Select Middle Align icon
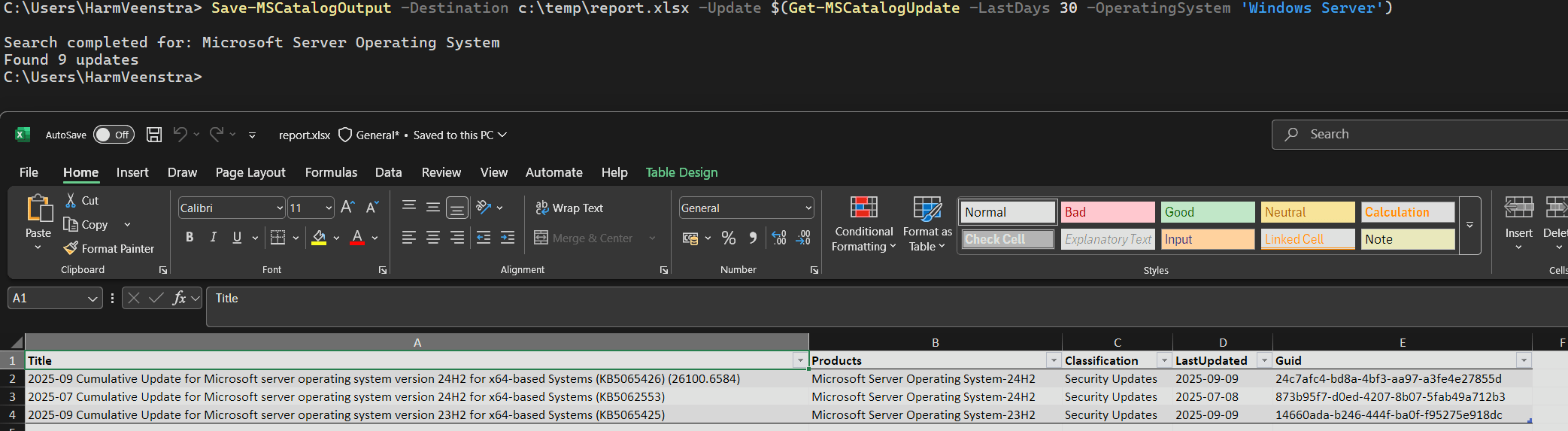This screenshot has width=1568, height=431. (x=433, y=207)
